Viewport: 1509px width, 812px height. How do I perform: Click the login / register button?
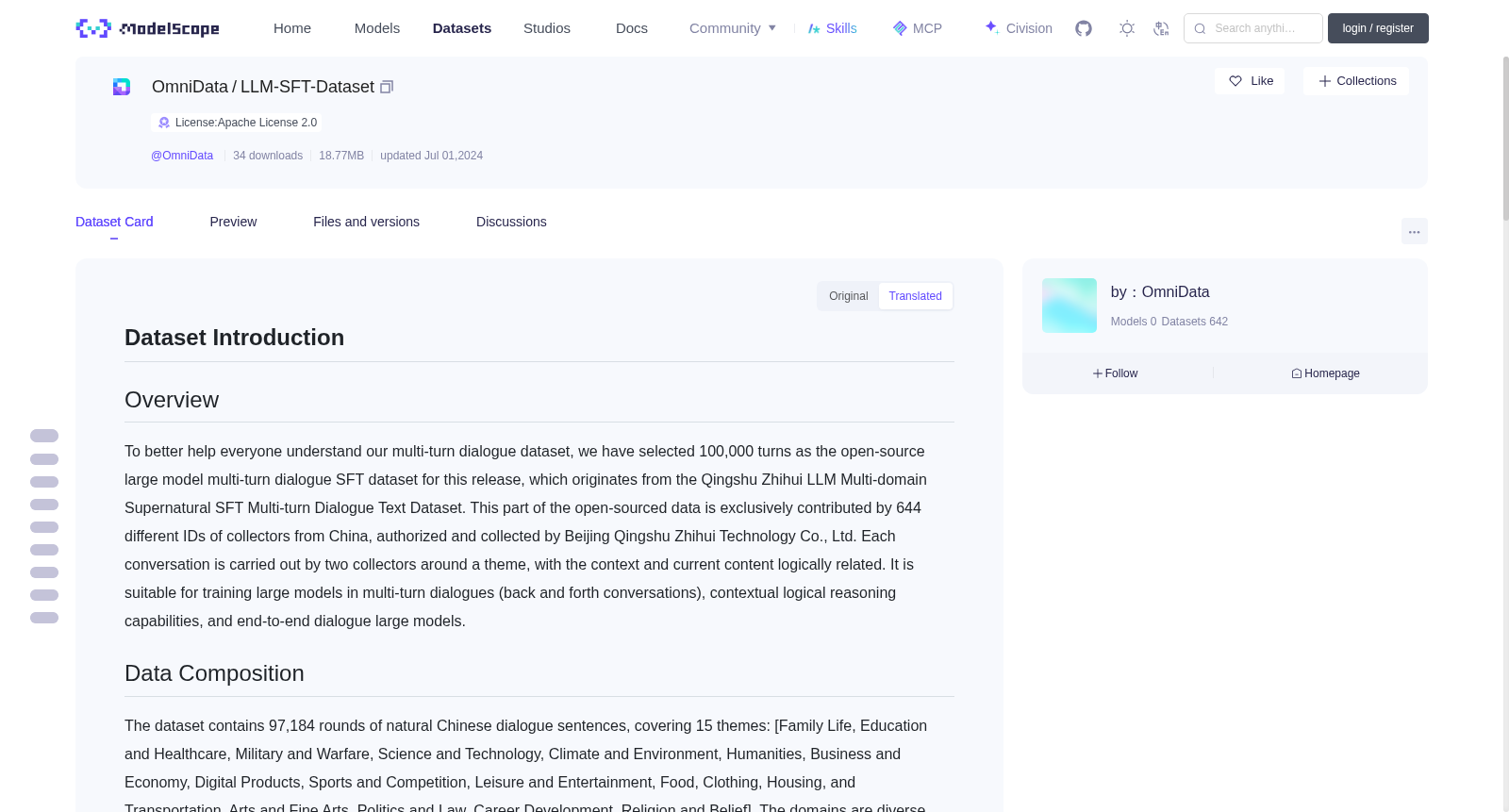[1378, 28]
